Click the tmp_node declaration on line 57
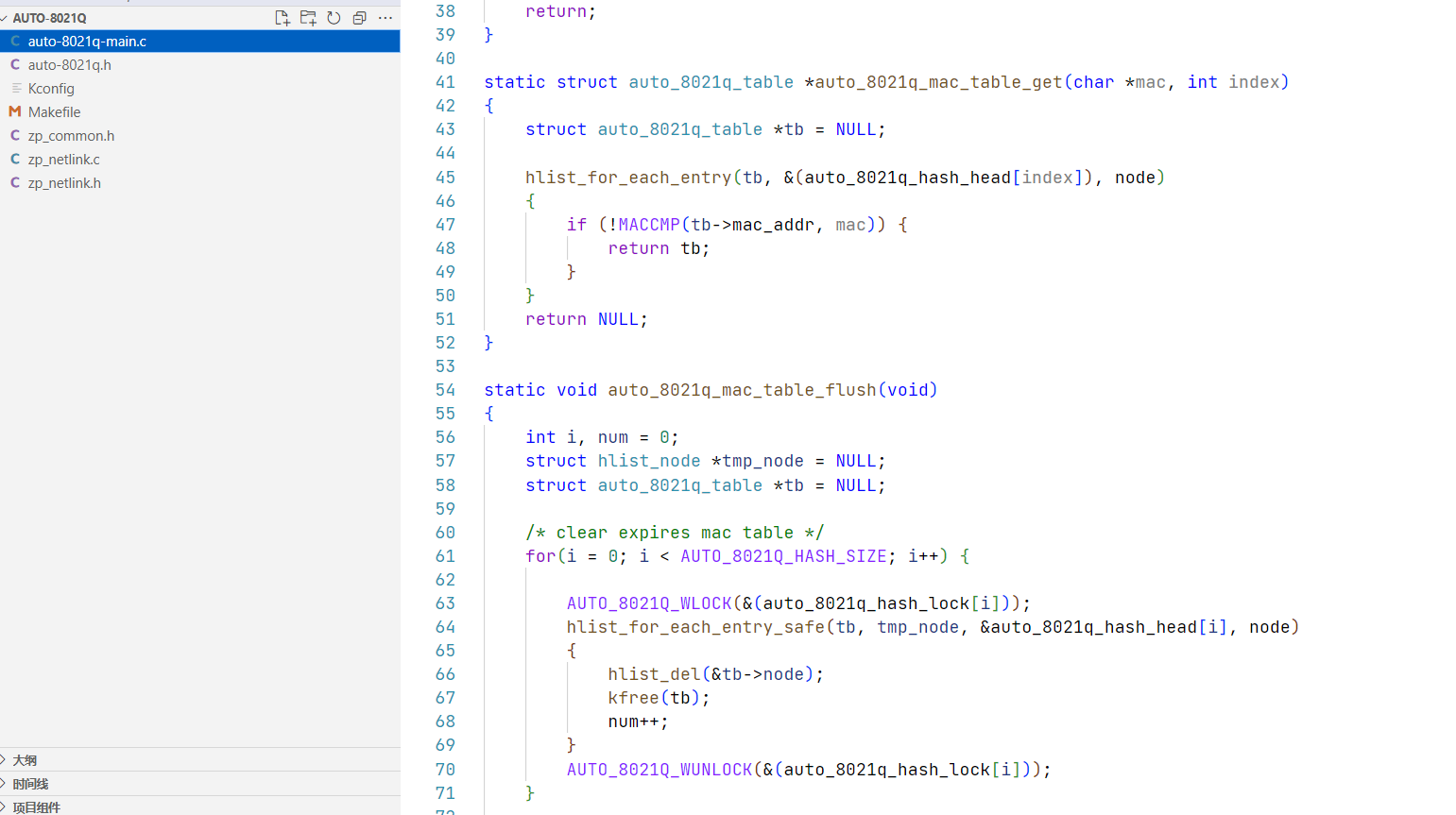1456x815 pixels. click(763, 461)
